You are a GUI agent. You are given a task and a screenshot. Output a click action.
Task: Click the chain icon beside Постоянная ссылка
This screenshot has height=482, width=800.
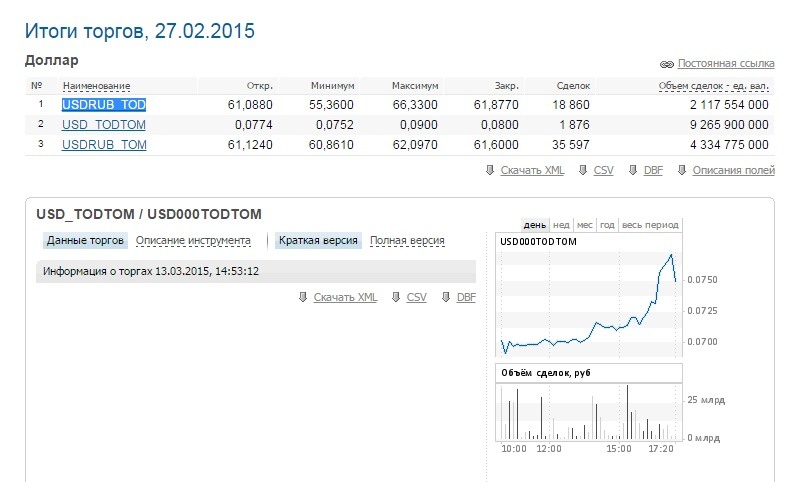tap(667, 63)
